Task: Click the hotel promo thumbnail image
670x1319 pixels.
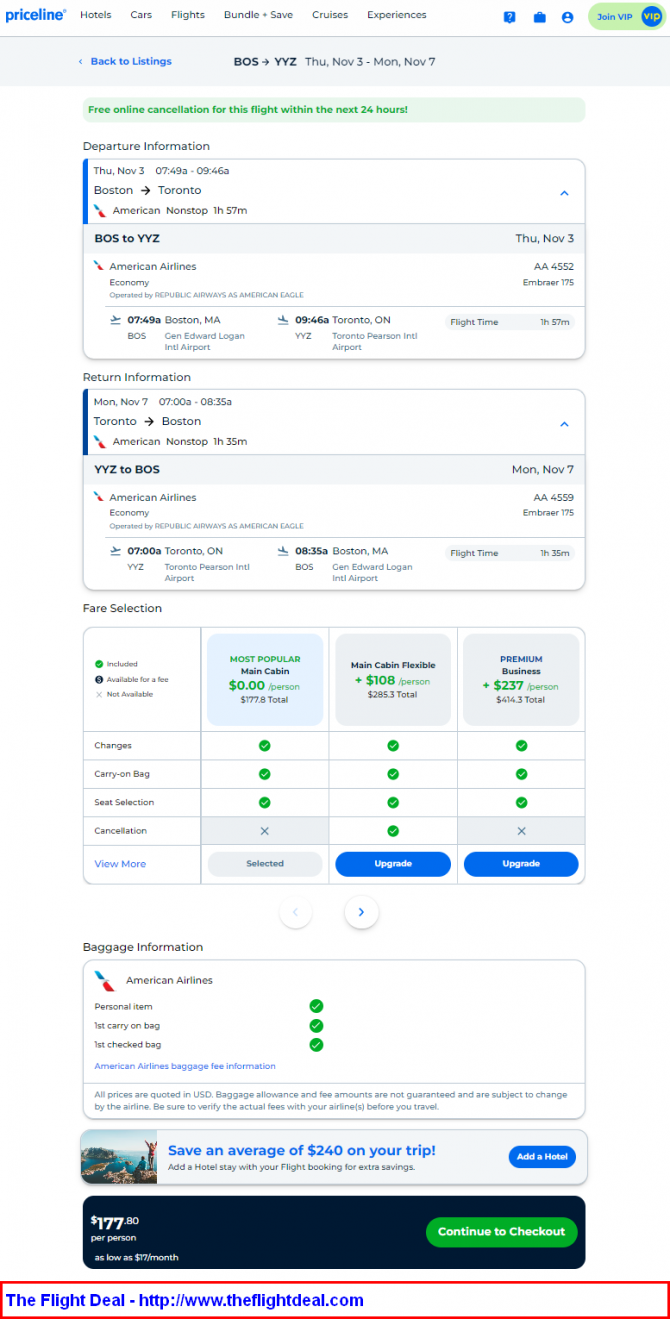Action: click(x=120, y=1157)
